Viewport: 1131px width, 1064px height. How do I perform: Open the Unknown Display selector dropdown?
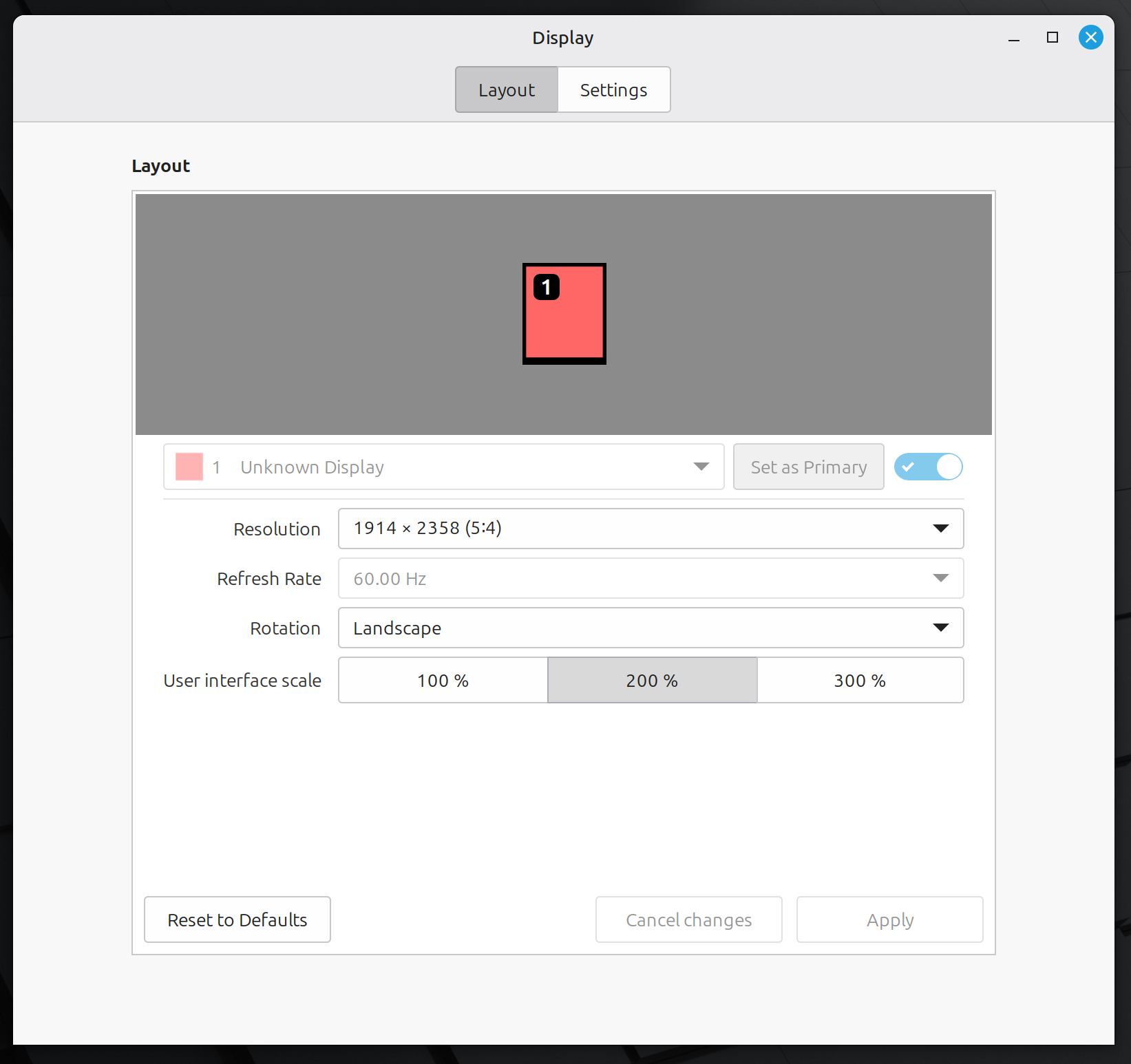[x=443, y=467]
